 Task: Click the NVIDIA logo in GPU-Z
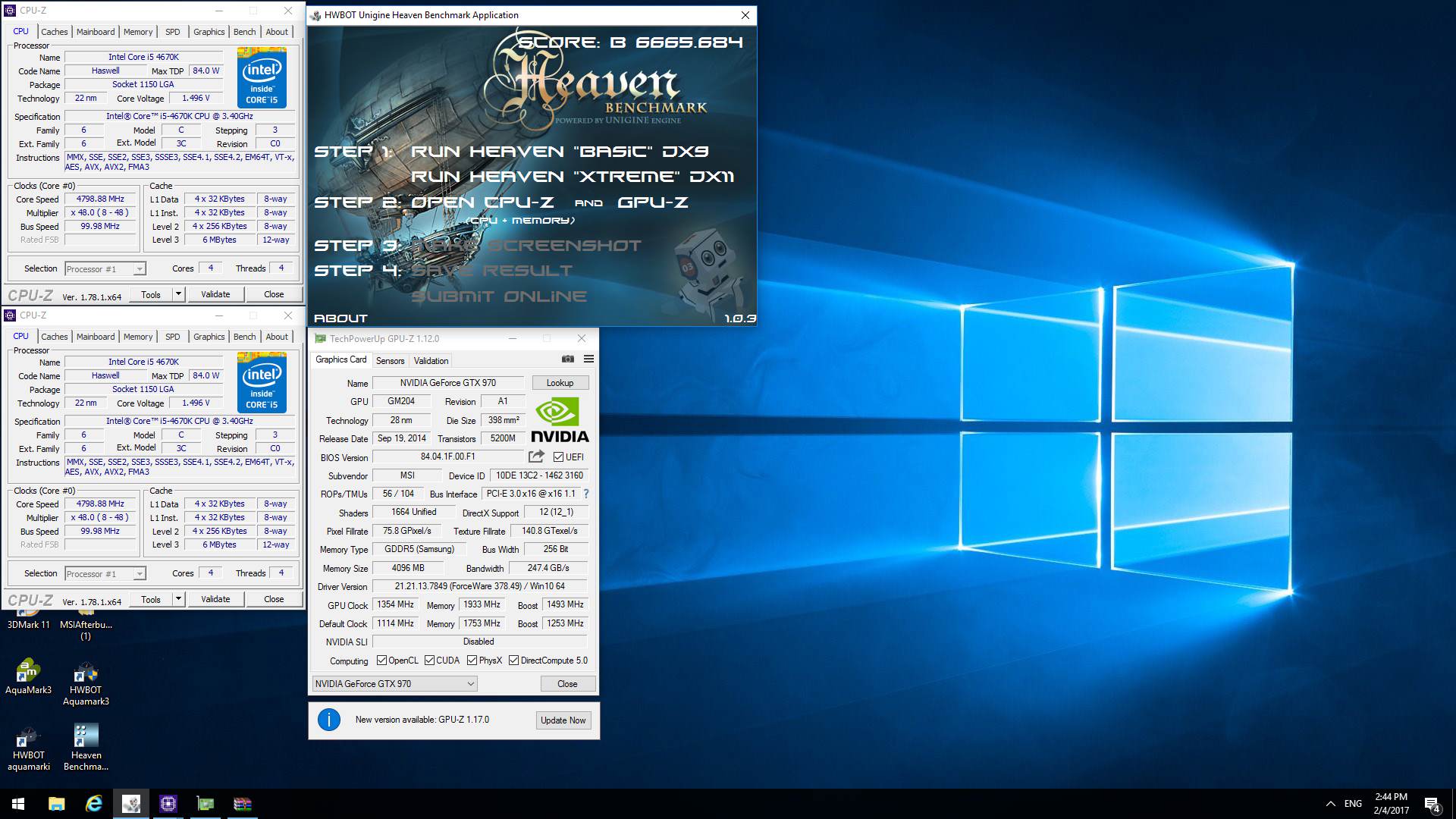[x=560, y=420]
